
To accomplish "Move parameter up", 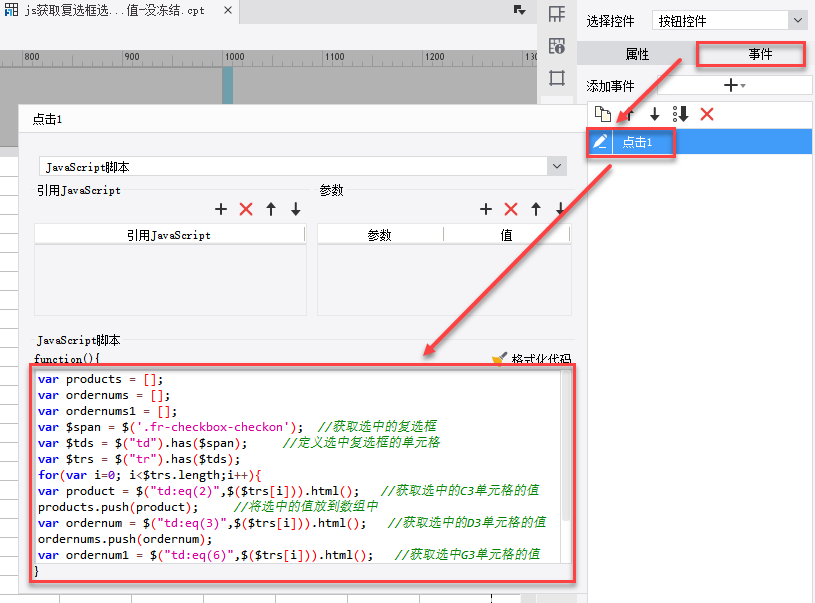I will [x=536, y=209].
